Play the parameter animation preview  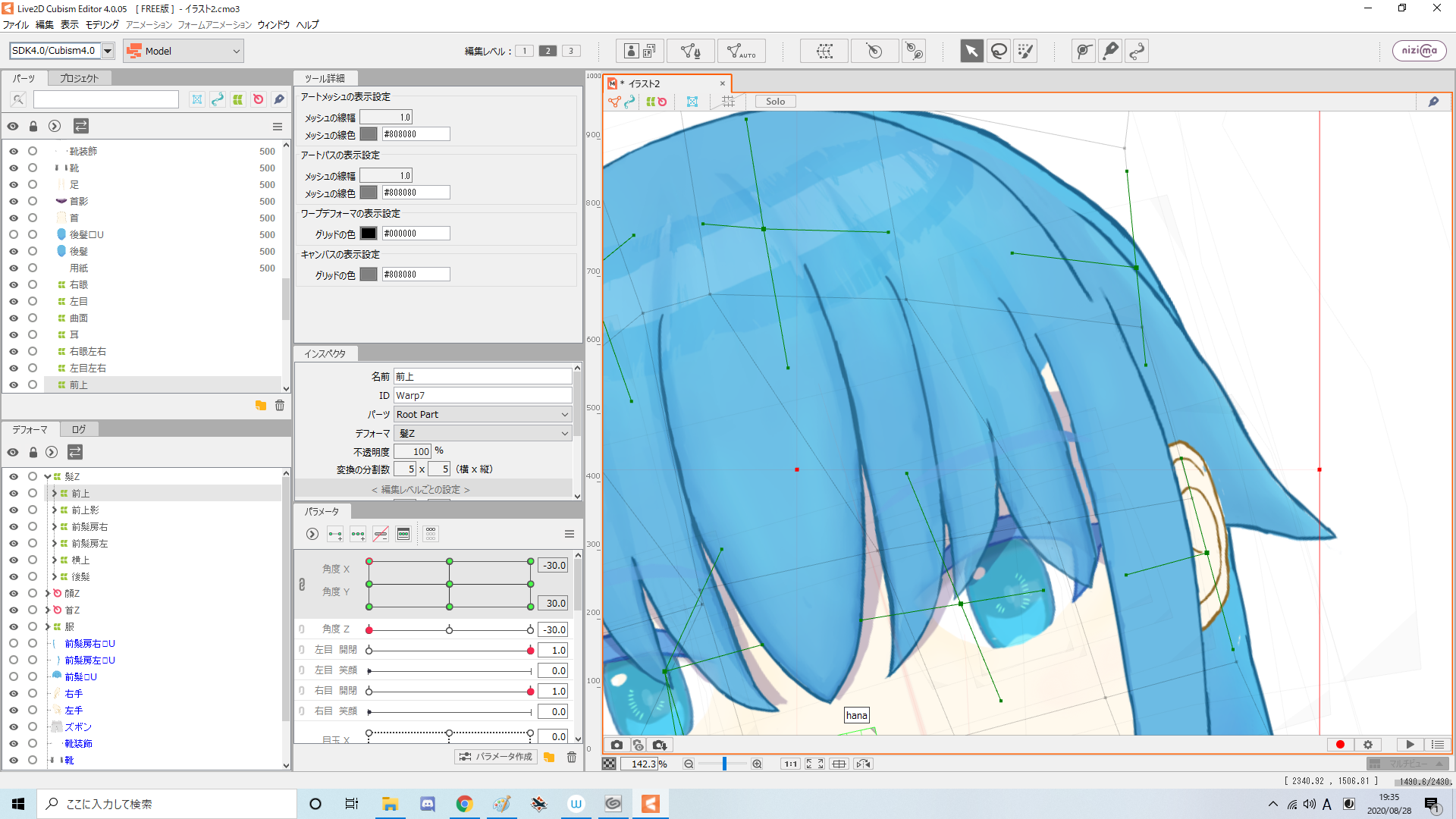click(x=1410, y=745)
